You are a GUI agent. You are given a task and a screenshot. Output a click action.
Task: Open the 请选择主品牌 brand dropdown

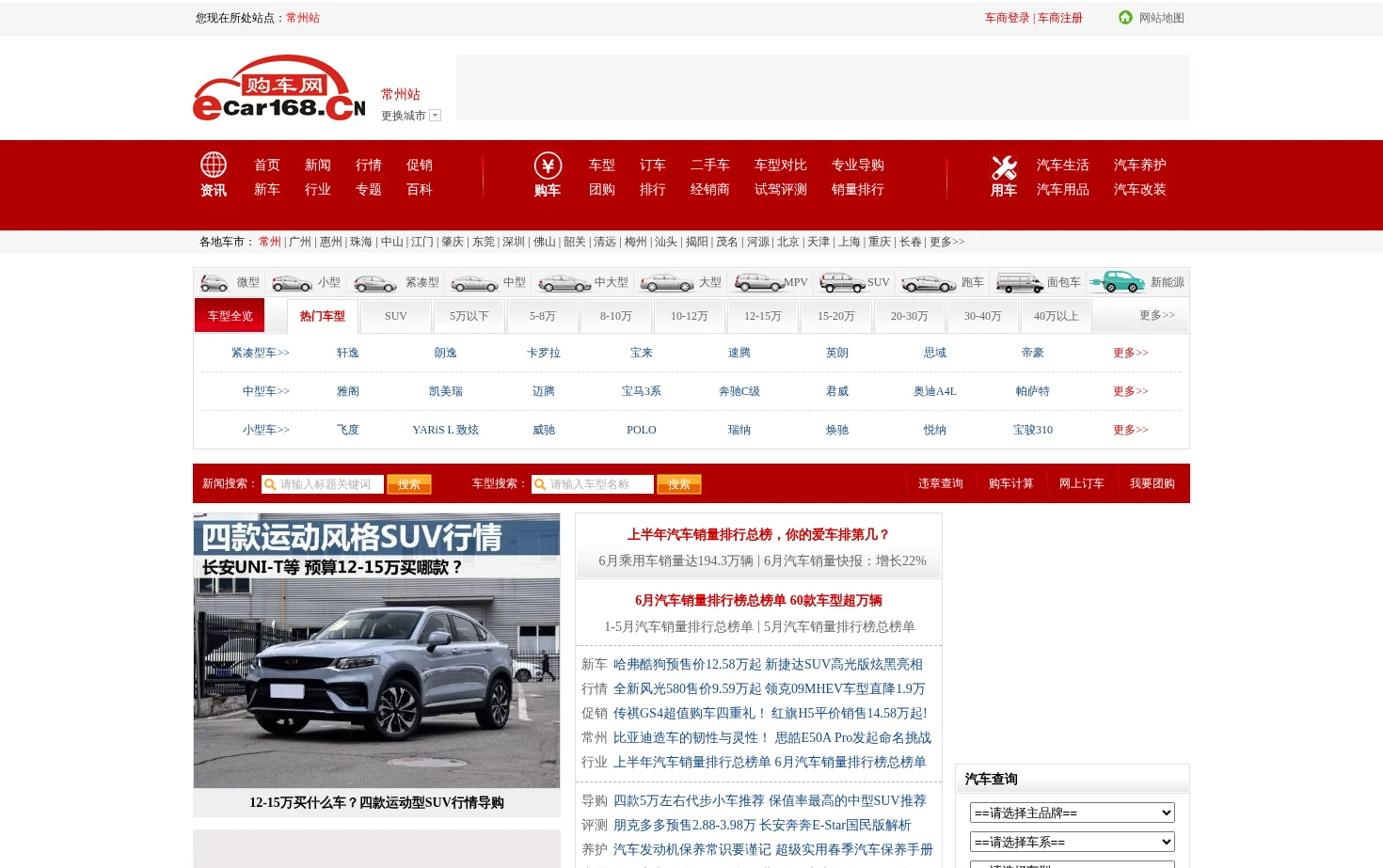tap(1073, 813)
